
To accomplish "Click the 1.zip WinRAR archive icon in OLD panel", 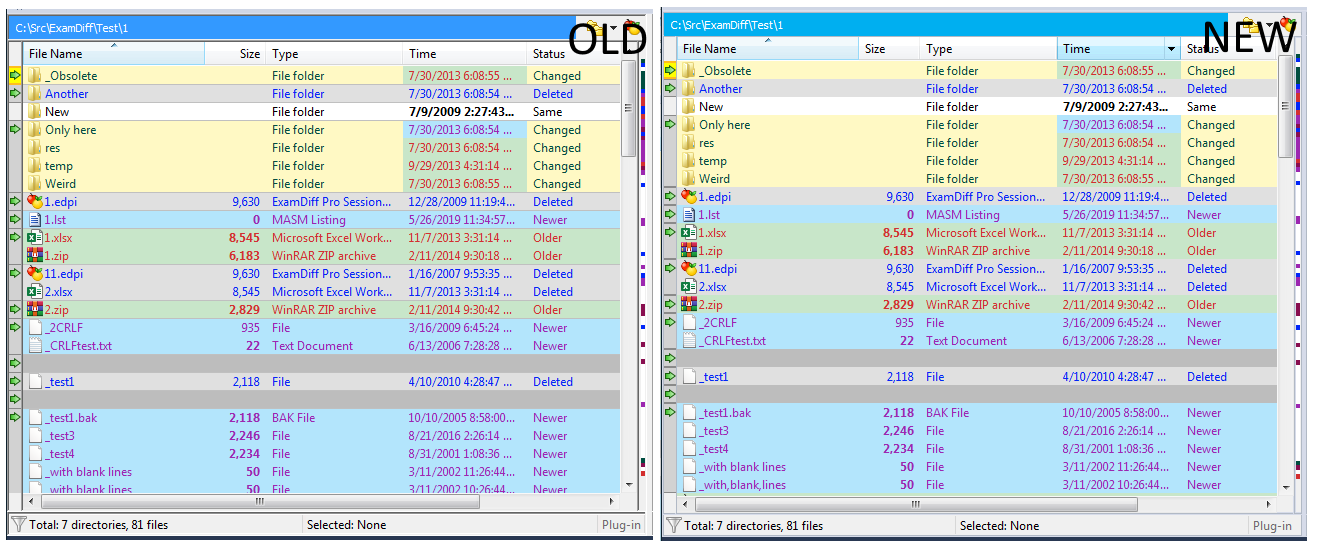I will click(35, 256).
